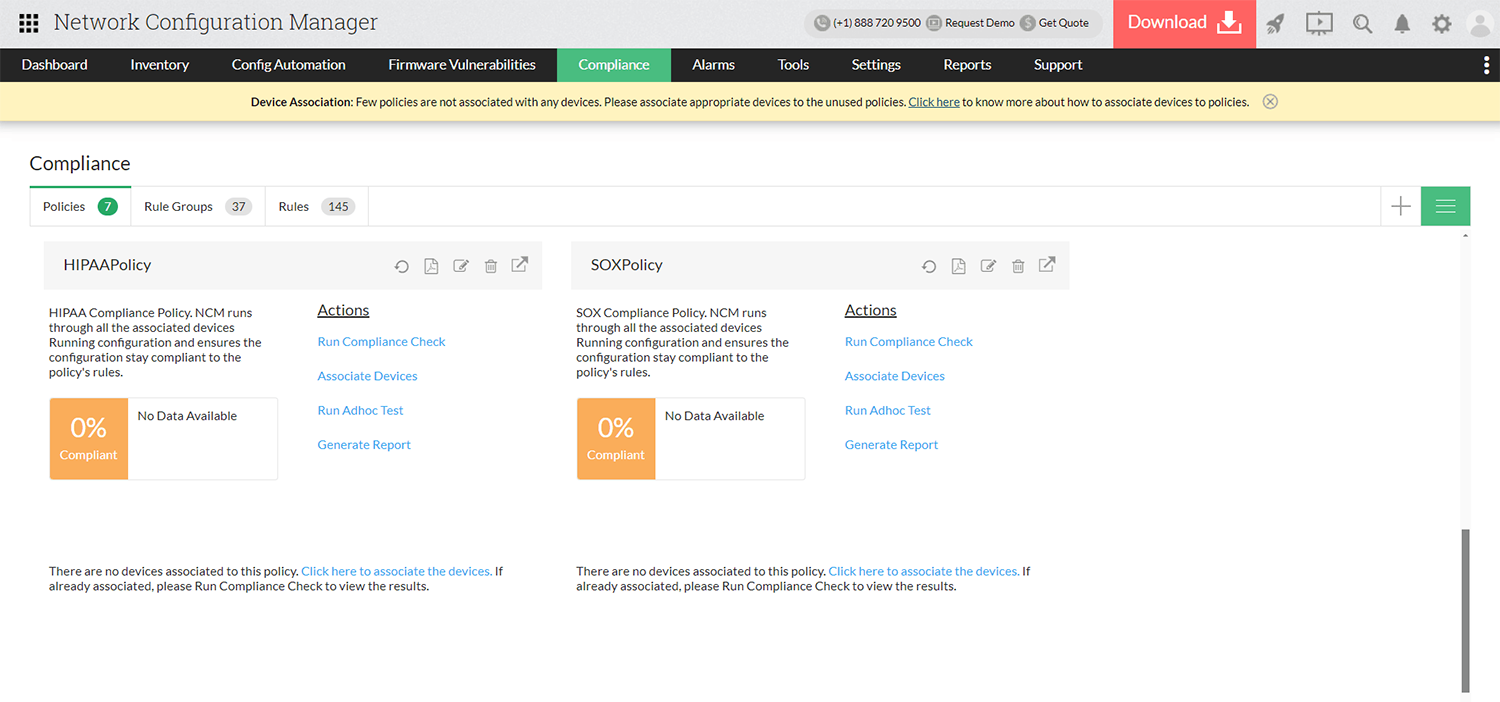The height and width of the screenshot is (702, 1500).
Task: Run Adhoc Test for SOXPolicy
Action: tap(887, 410)
